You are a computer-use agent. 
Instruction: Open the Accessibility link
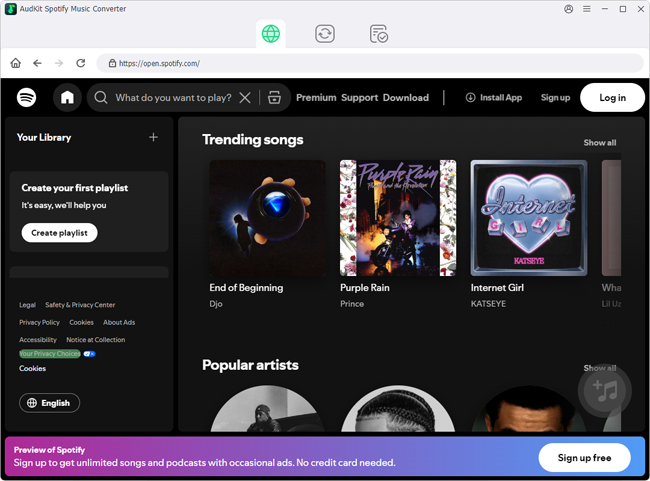(x=38, y=340)
